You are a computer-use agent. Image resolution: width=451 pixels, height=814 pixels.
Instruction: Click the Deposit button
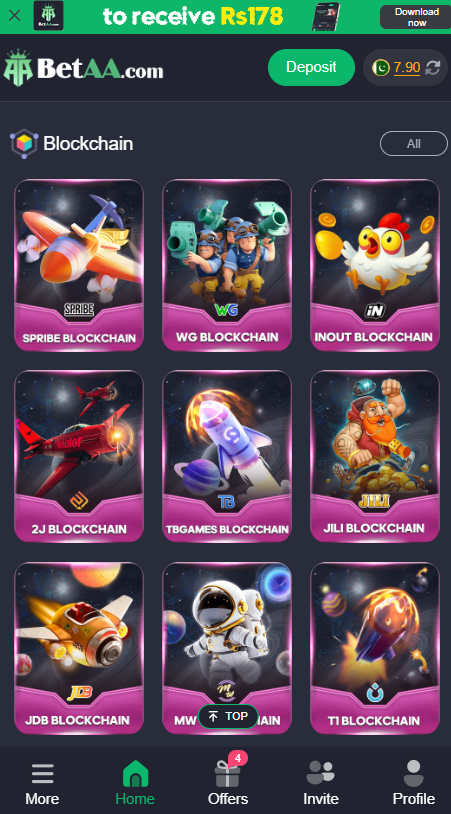311,67
